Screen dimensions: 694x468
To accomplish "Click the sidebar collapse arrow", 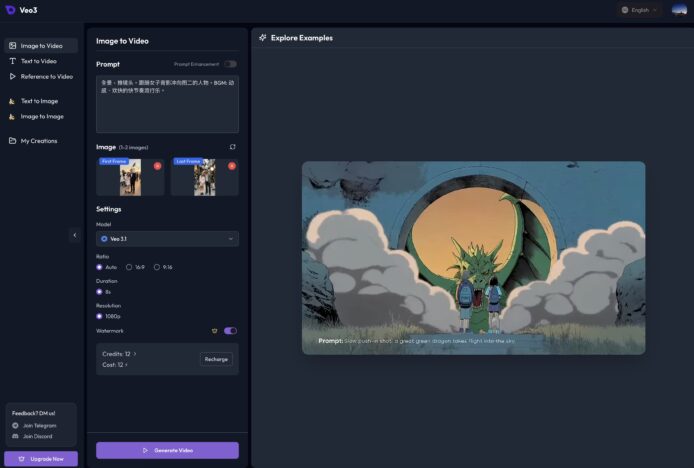I will tap(74, 235).
